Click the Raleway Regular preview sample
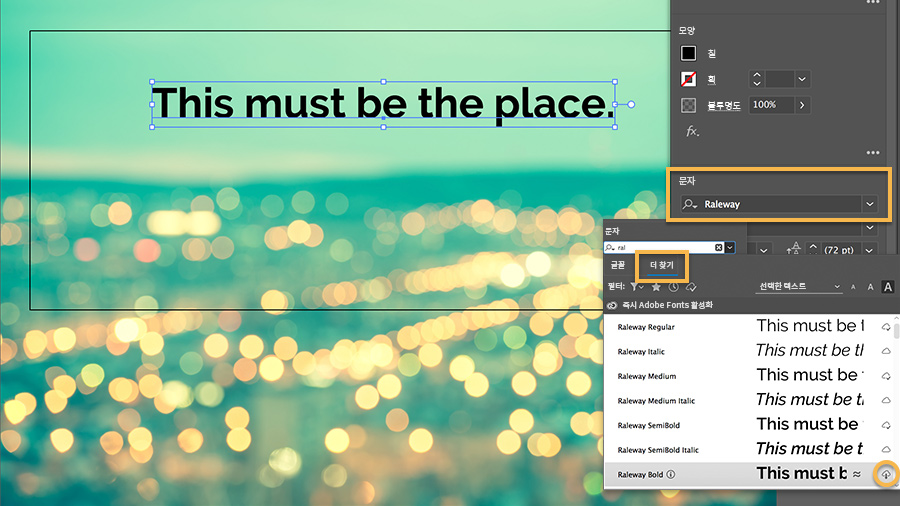This screenshot has height=506, width=900. click(x=809, y=326)
